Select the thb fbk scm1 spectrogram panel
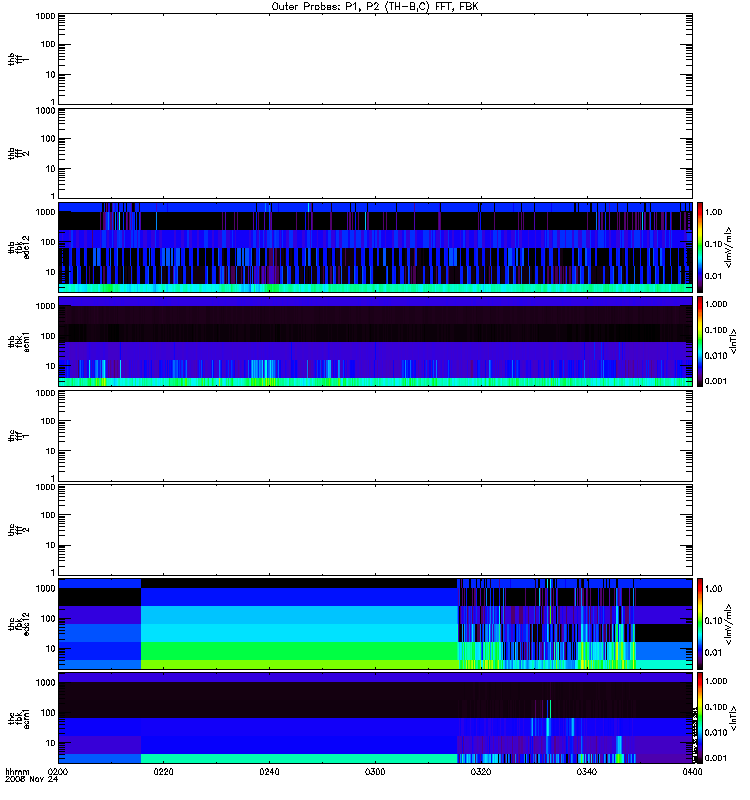Screen dimensions: 750x800 click(375, 341)
